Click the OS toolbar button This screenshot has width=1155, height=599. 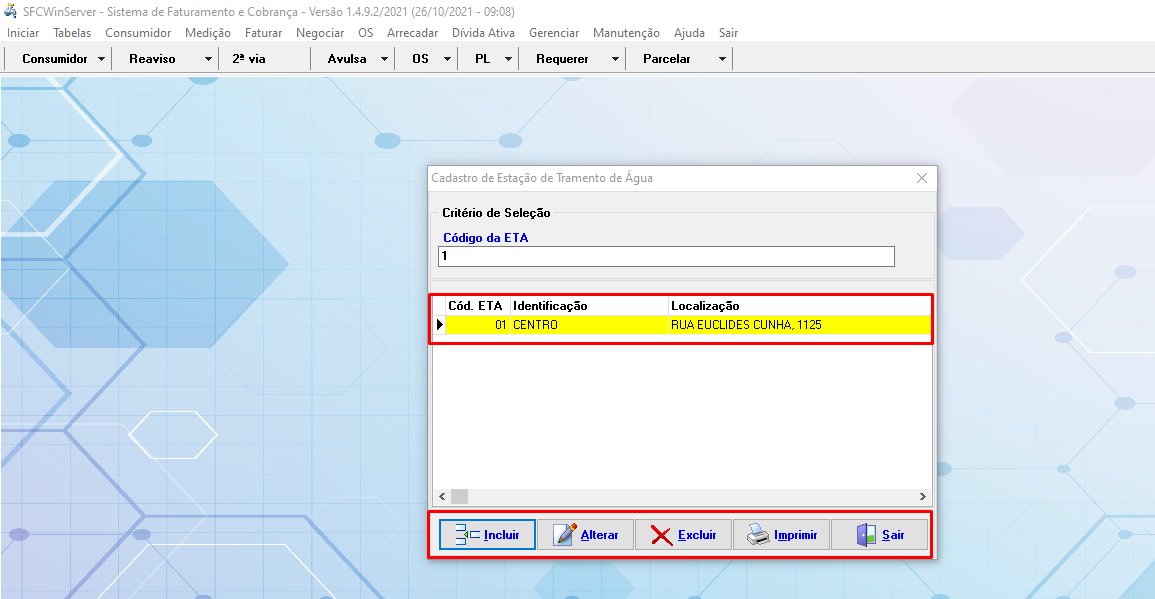[420, 59]
